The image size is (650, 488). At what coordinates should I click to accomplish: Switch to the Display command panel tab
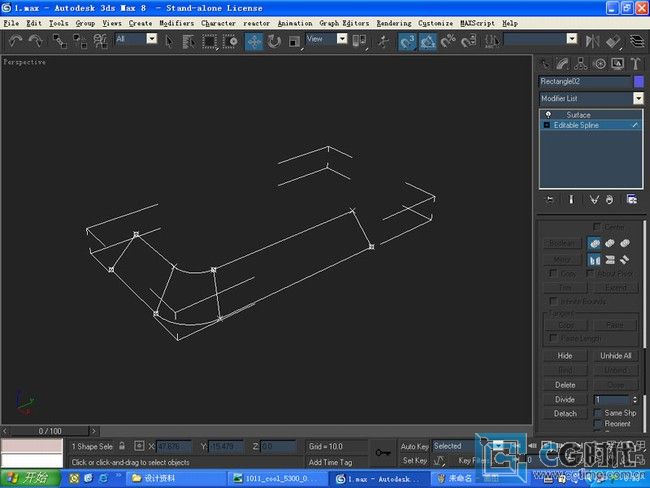[618, 64]
